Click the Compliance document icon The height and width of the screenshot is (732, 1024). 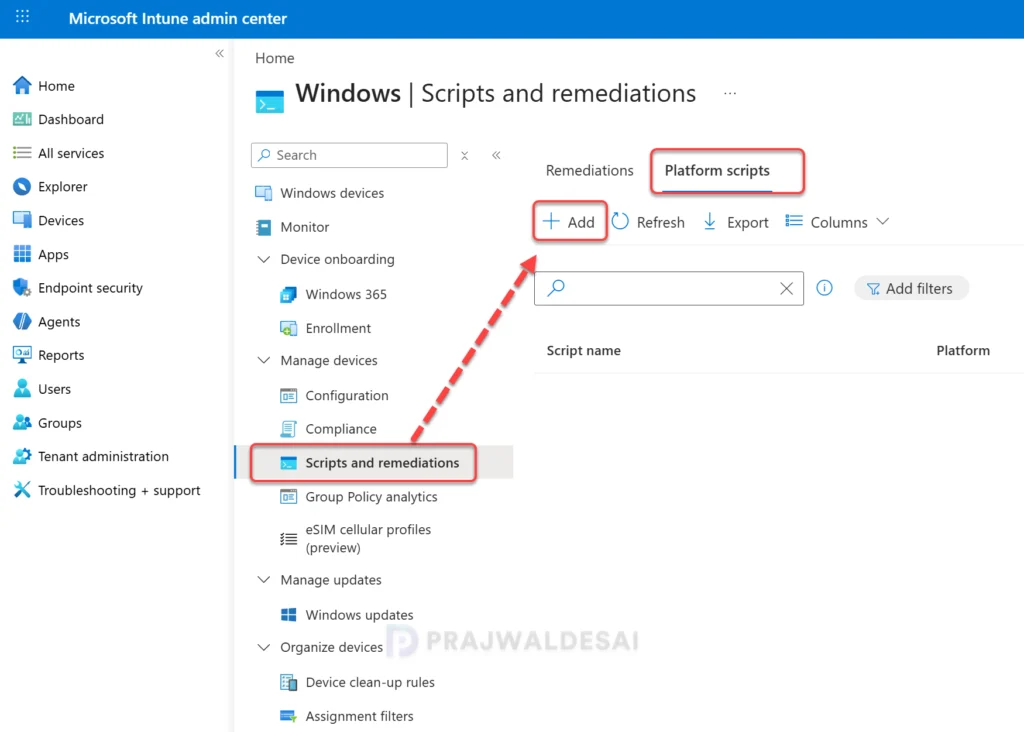click(x=288, y=429)
